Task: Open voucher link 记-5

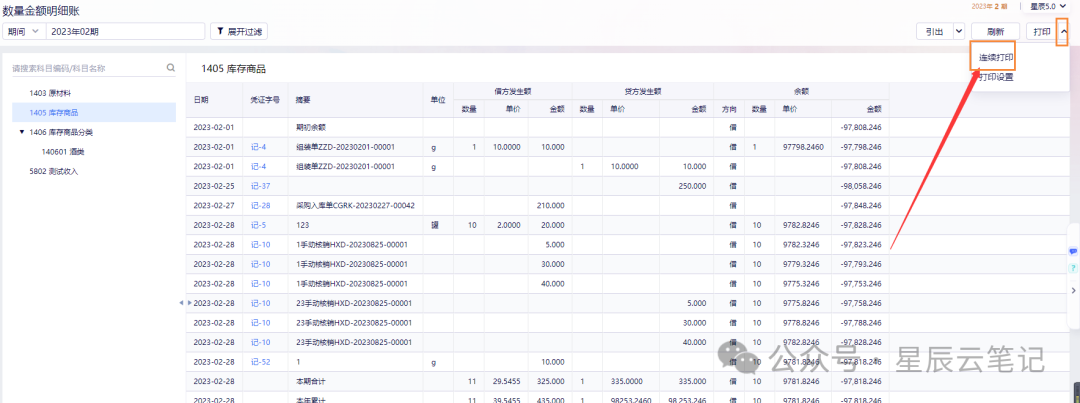Action: tap(258, 225)
